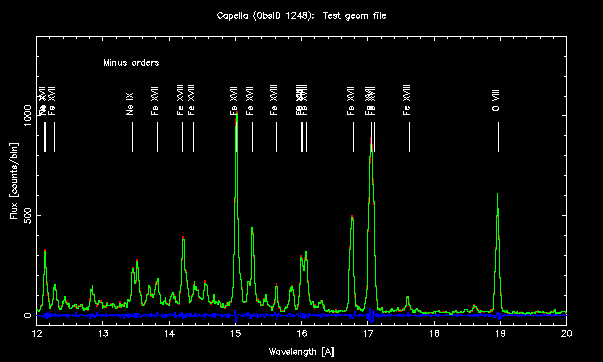Click x-axis tick label 15

tap(235, 334)
